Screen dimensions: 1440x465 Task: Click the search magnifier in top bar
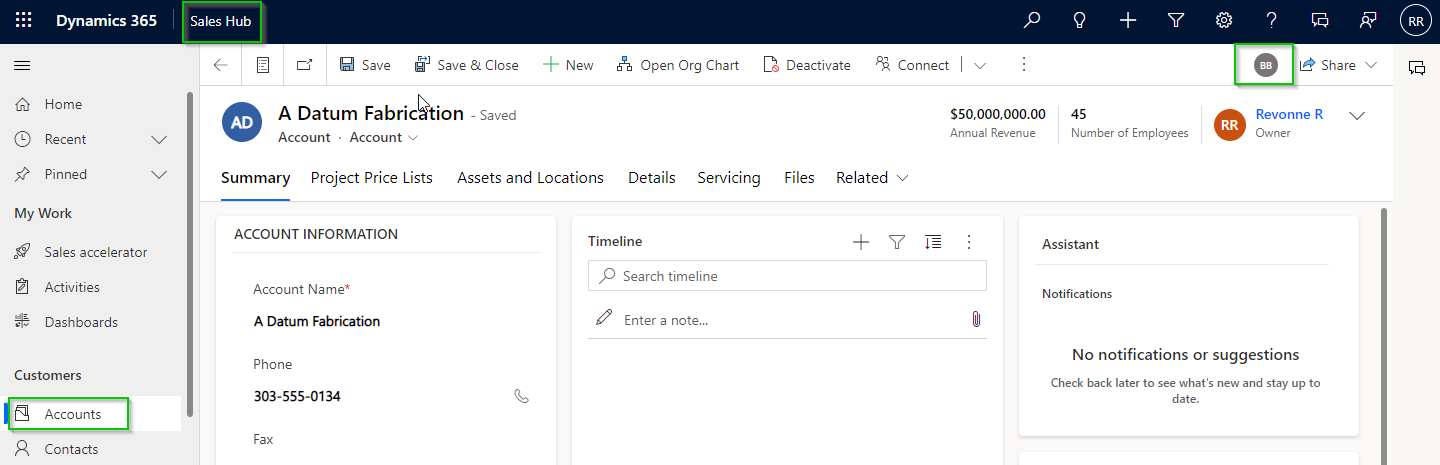click(1032, 21)
